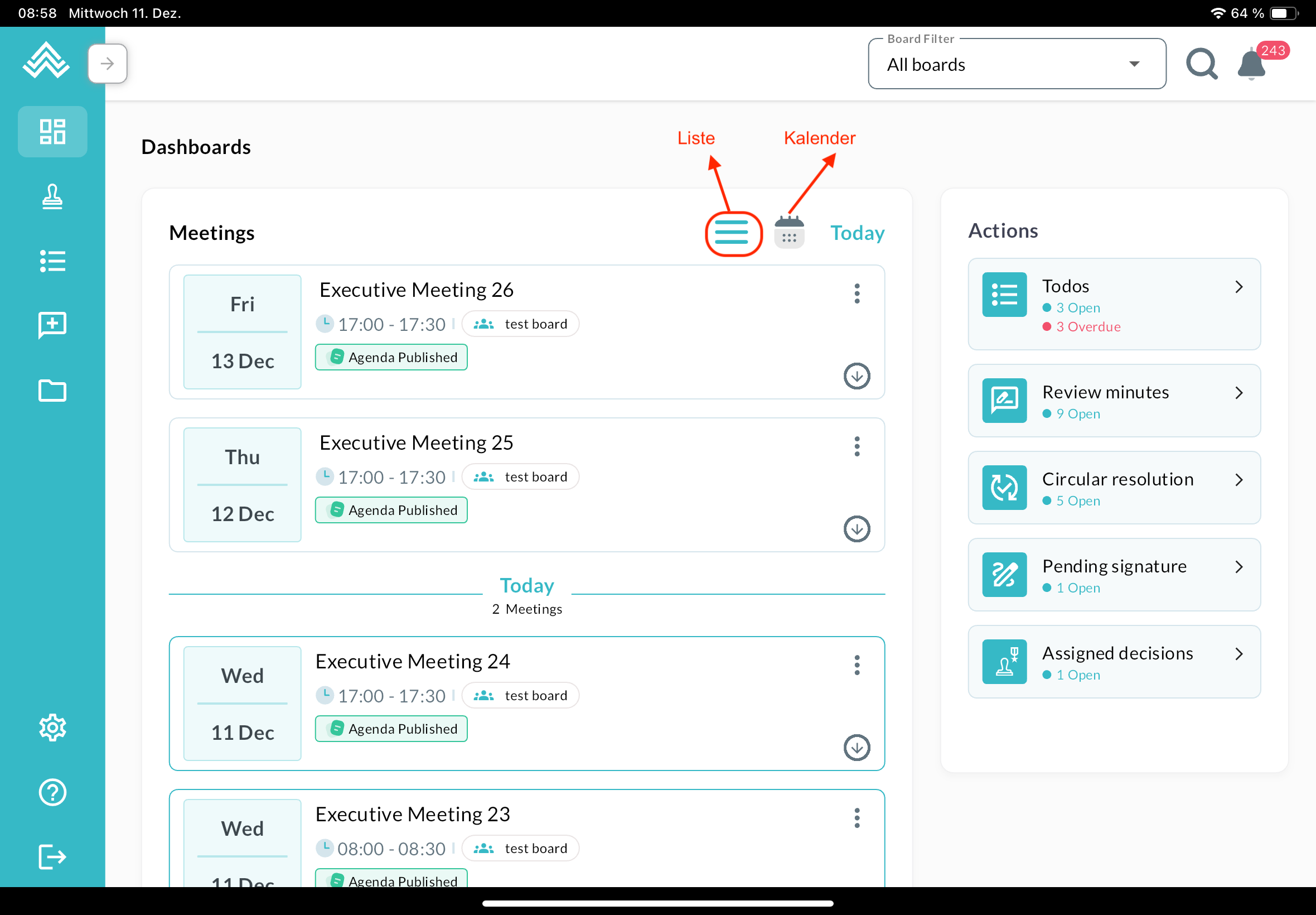Click the search magnifier icon
This screenshot has width=1316, height=915.
1202,64
